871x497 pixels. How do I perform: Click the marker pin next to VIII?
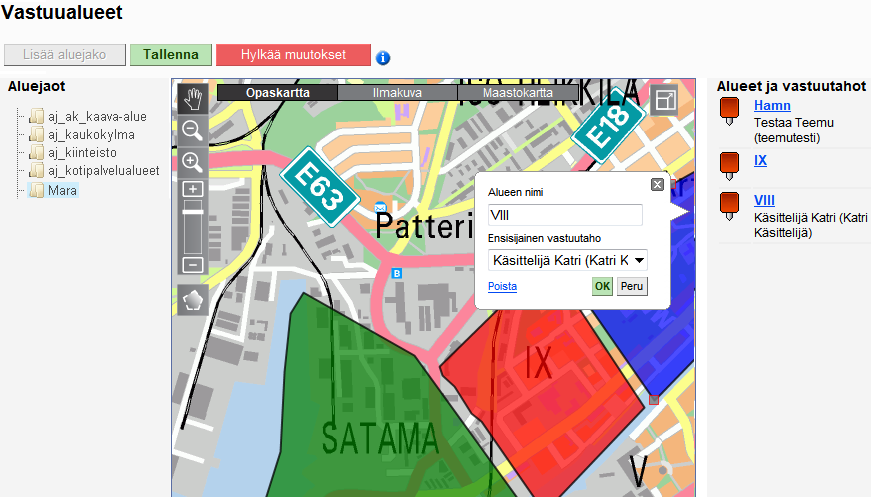729,206
